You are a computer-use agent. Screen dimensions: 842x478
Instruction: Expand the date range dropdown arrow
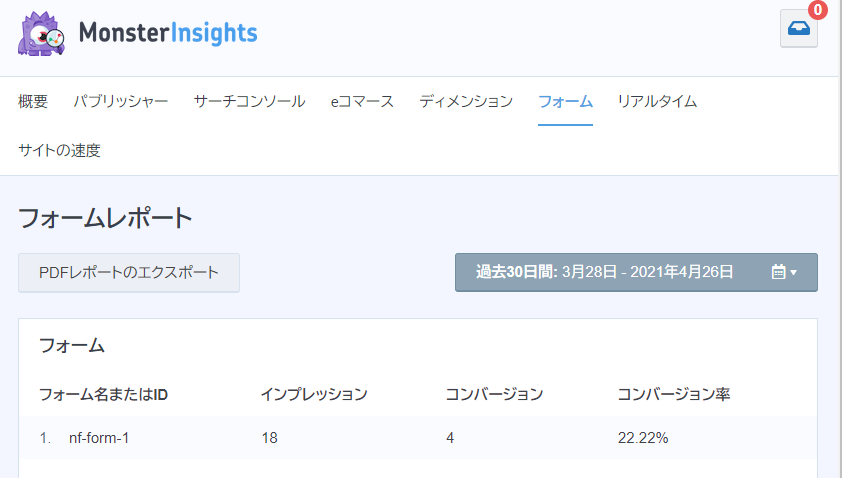click(x=794, y=272)
